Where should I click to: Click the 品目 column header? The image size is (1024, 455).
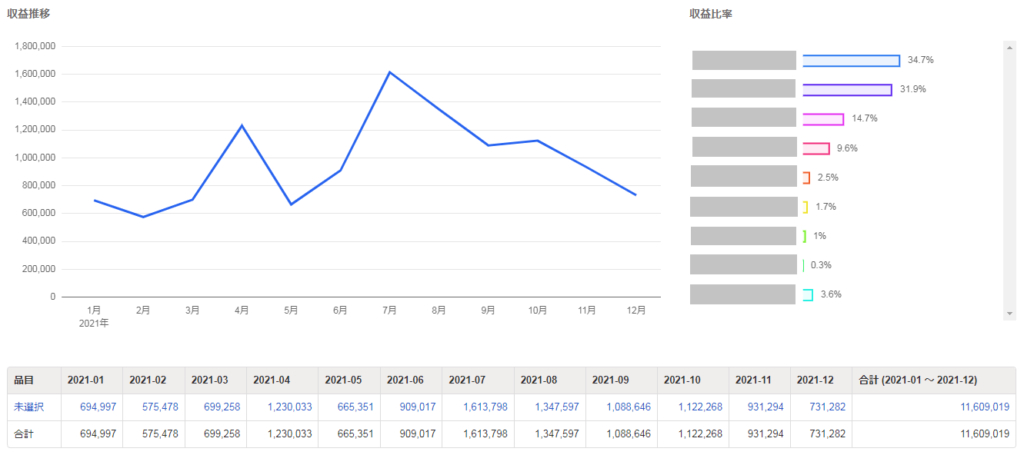coord(34,381)
